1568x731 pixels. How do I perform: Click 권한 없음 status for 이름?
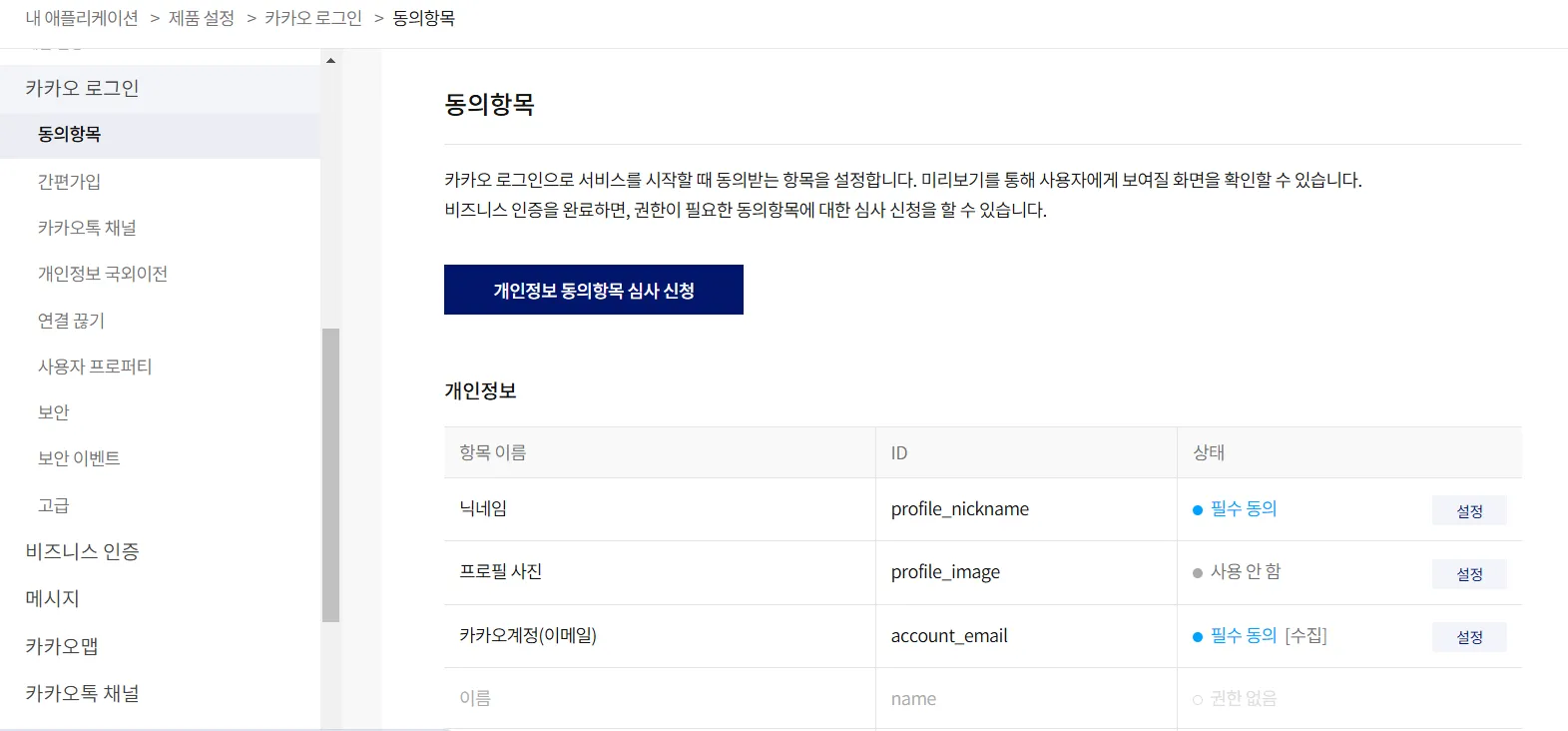point(1236,699)
